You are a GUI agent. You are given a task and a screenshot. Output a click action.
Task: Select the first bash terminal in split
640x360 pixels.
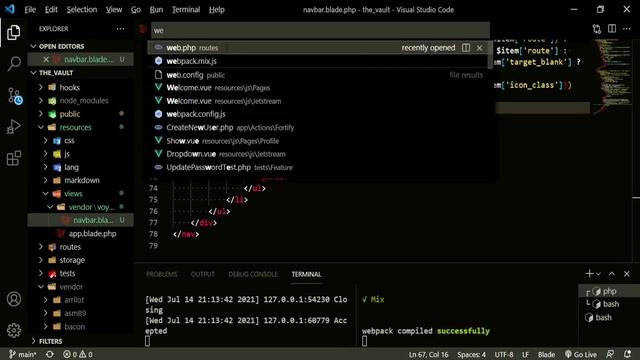click(x=609, y=304)
